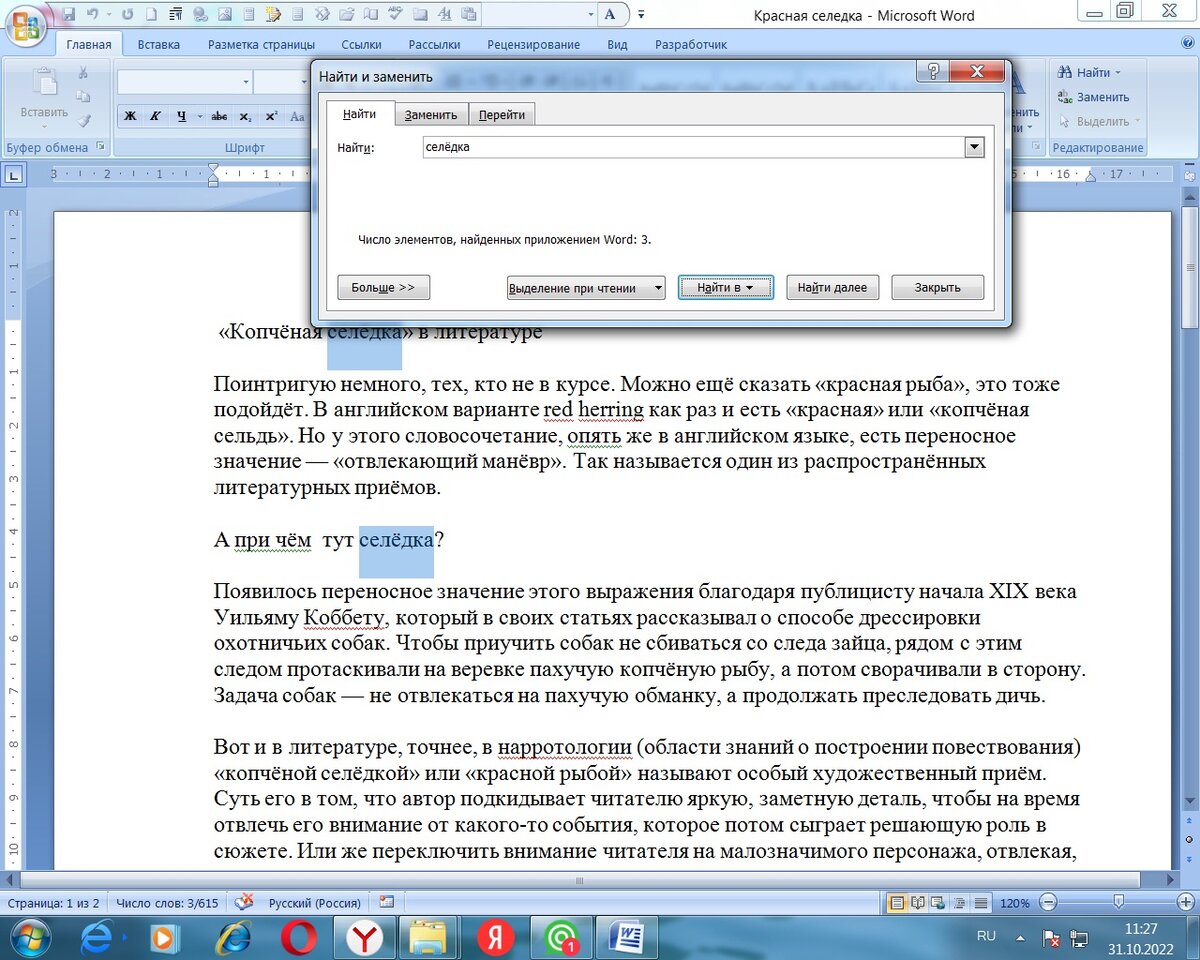Select the Format Painter brush
Image resolution: width=1200 pixels, height=960 pixels.
tap(84, 120)
